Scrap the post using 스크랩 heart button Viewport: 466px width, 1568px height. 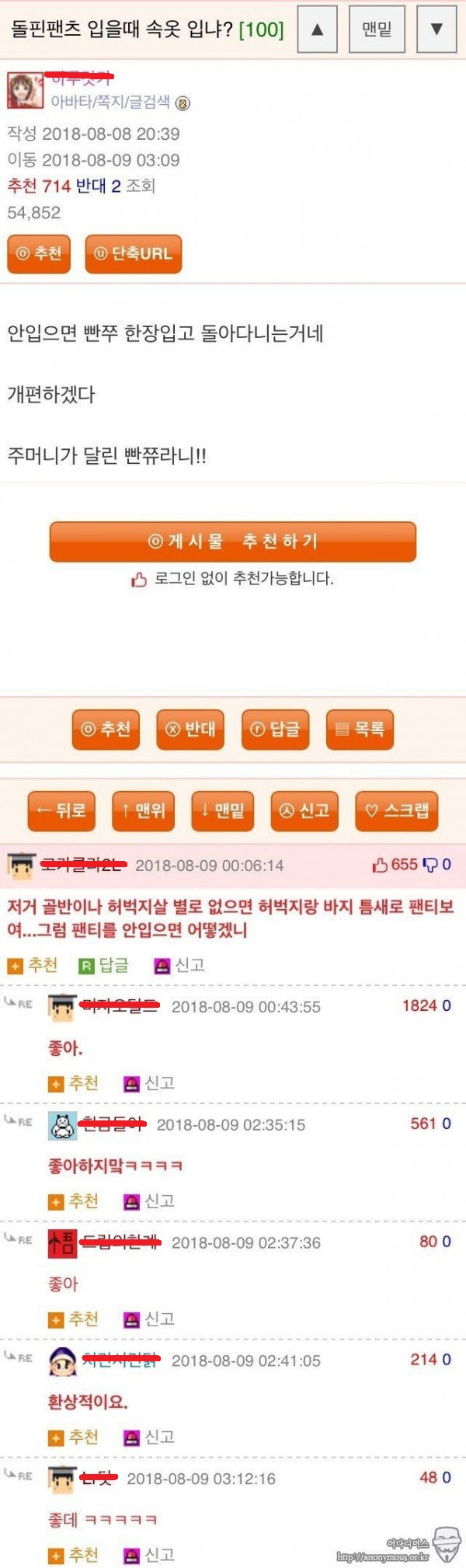click(x=397, y=810)
